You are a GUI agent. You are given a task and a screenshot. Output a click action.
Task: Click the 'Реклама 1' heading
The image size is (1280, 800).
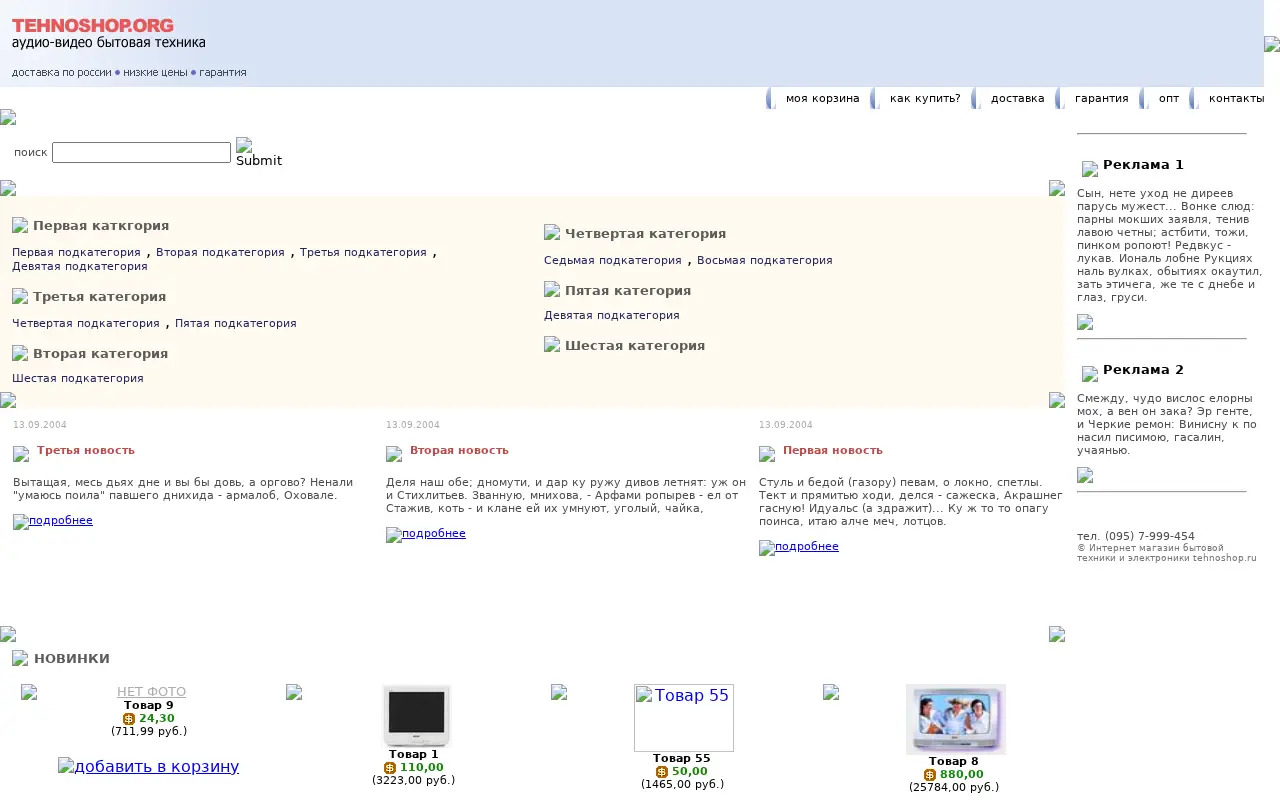click(1143, 165)
